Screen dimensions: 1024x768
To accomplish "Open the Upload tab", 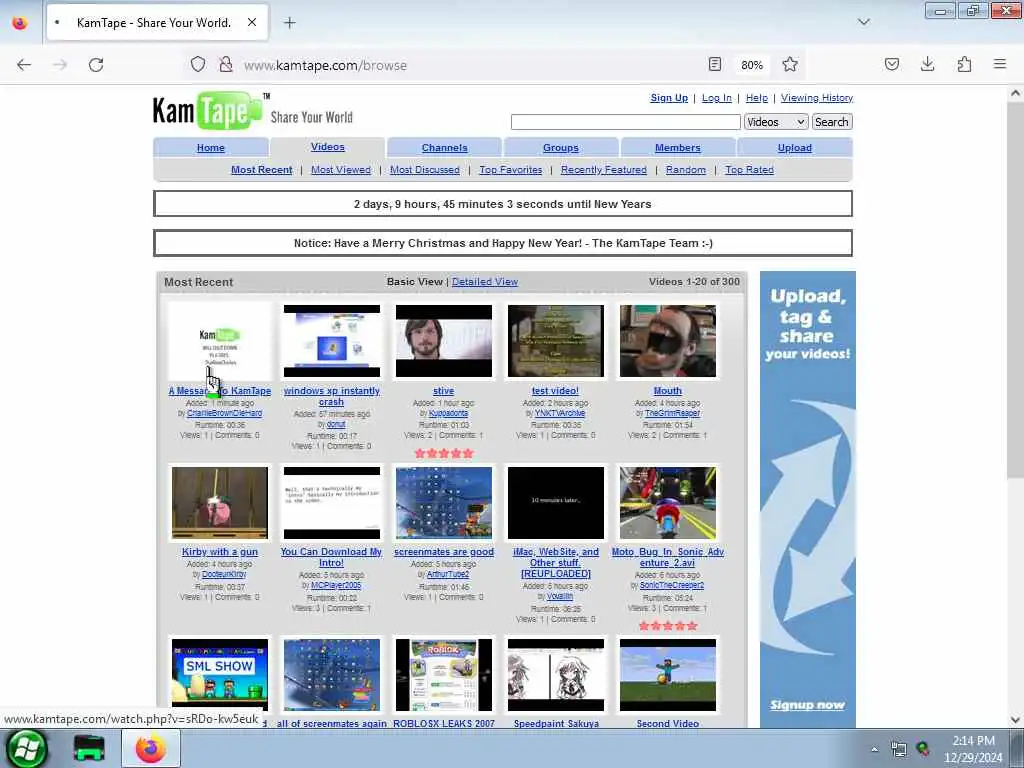I will [x=795, y=148].
